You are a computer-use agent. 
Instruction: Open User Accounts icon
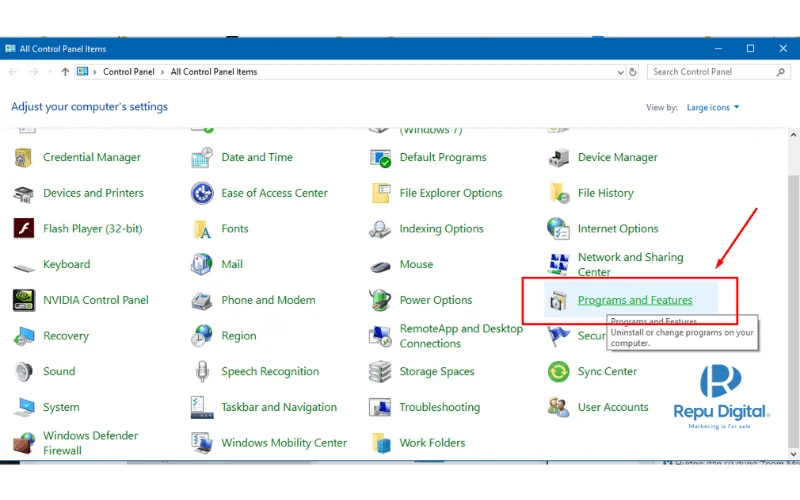click(558, 407)
